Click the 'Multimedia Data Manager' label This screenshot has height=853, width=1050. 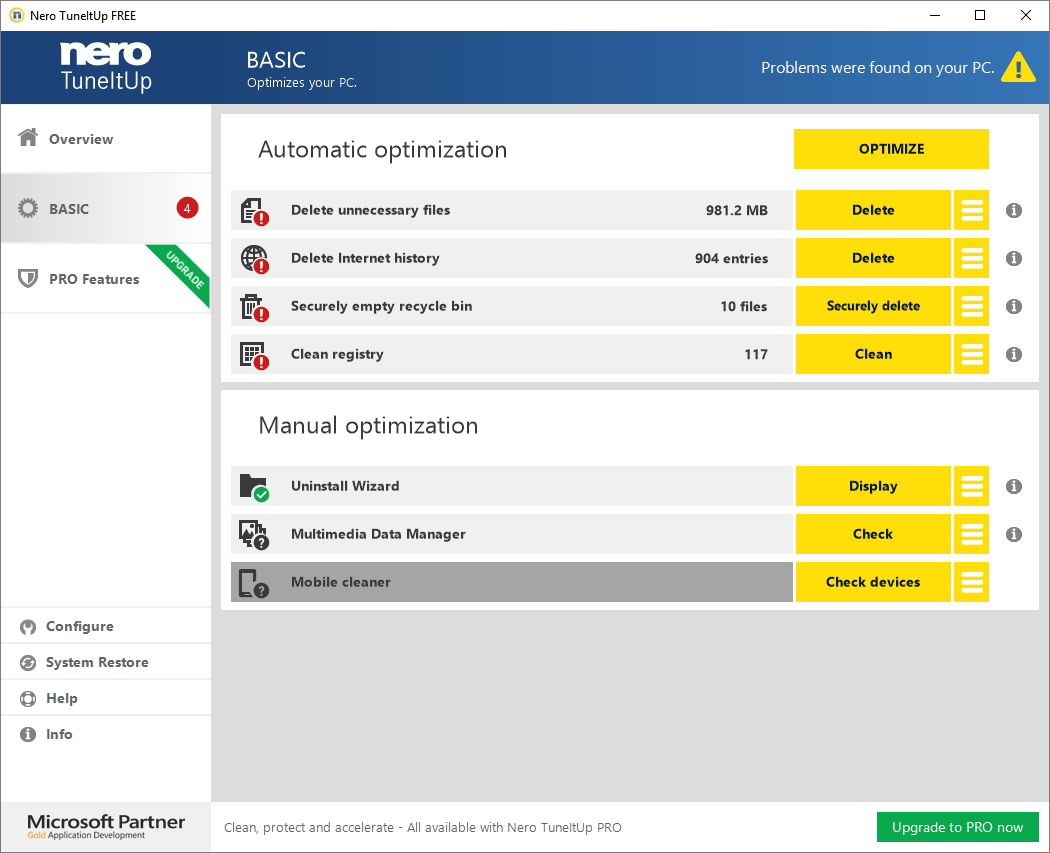378,534
